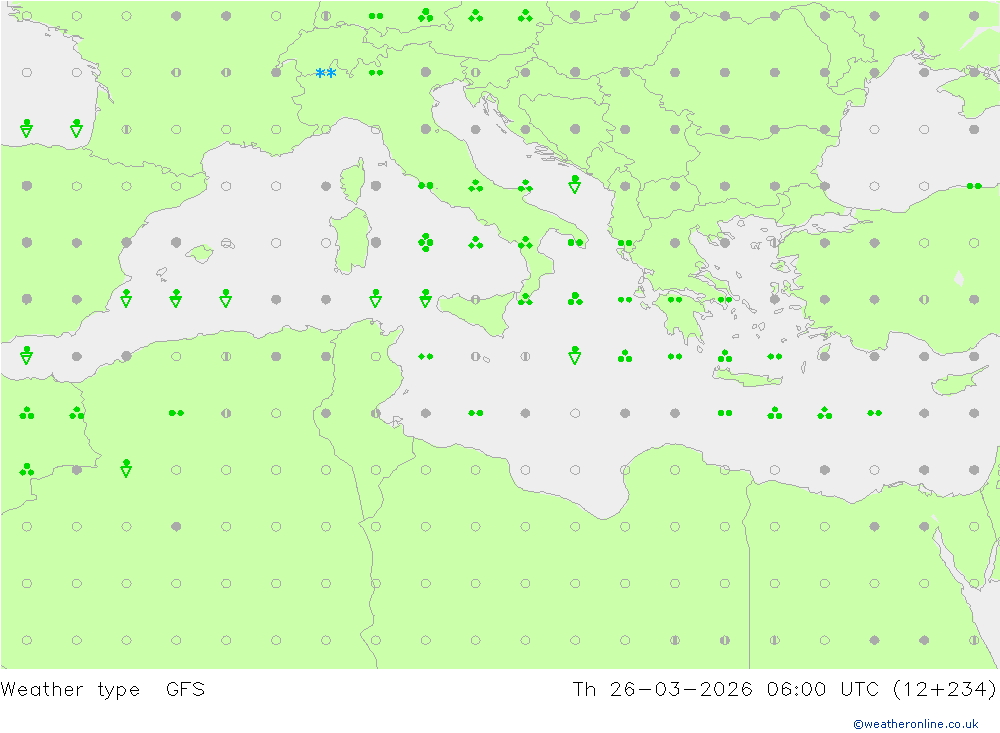The image size is (1000, 733).
Task: Click the shower symbol in the southern Adriatic Sea
Action: pyautogui.click(x=575, y=185)
